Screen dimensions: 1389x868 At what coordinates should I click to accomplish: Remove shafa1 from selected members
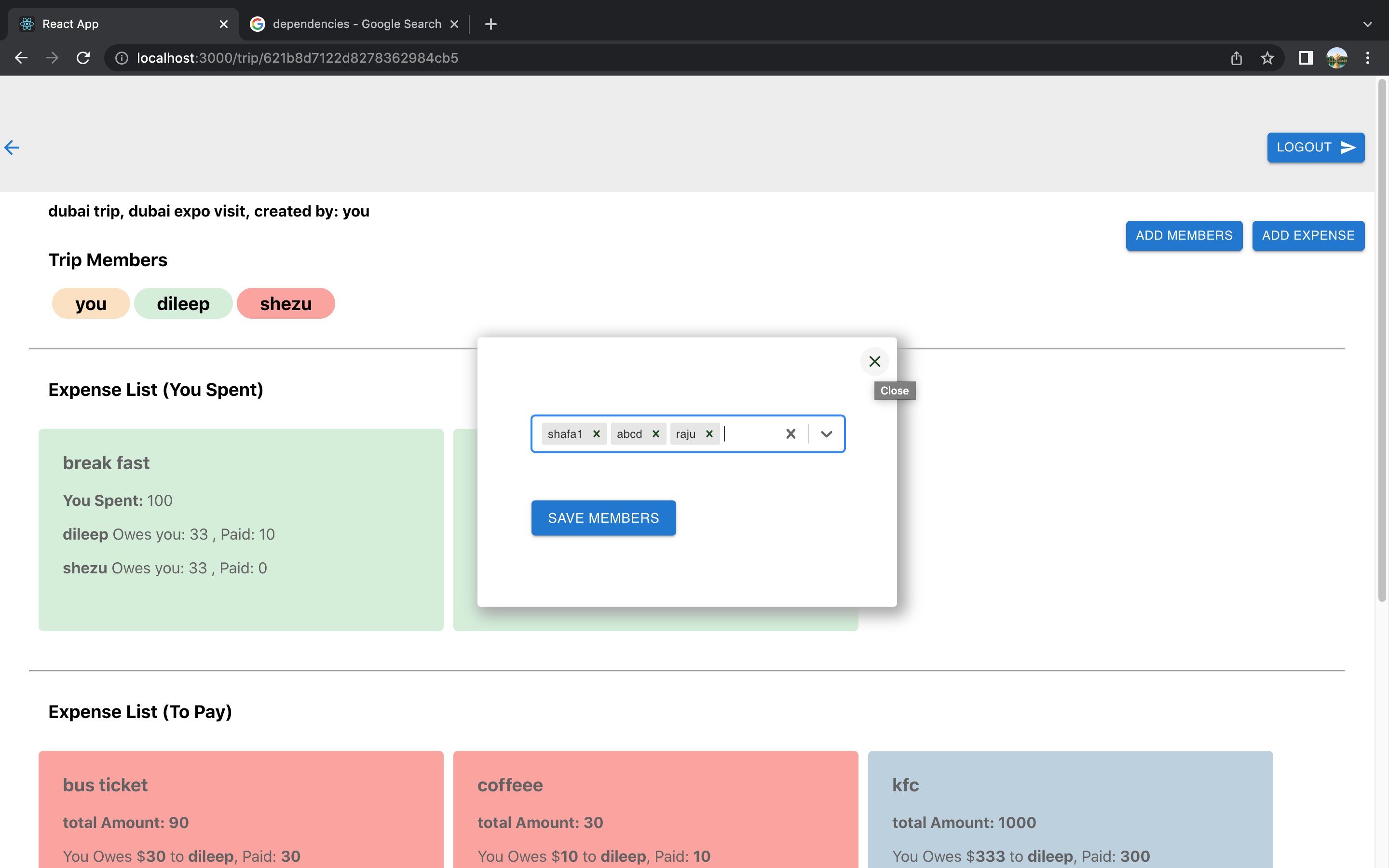(x=596, y=434)
